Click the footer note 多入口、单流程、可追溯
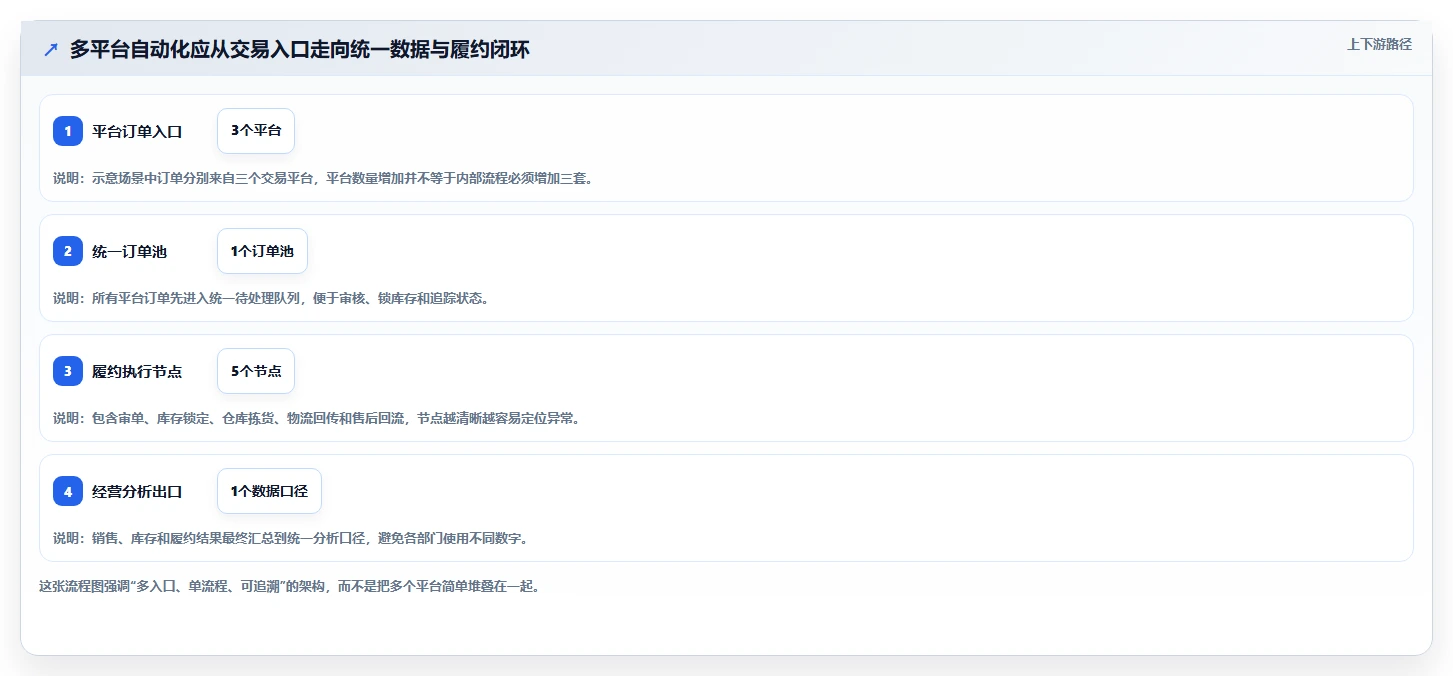Viewport: 1453px width, 676px height. pyautogui.click(x=290, y=586)
